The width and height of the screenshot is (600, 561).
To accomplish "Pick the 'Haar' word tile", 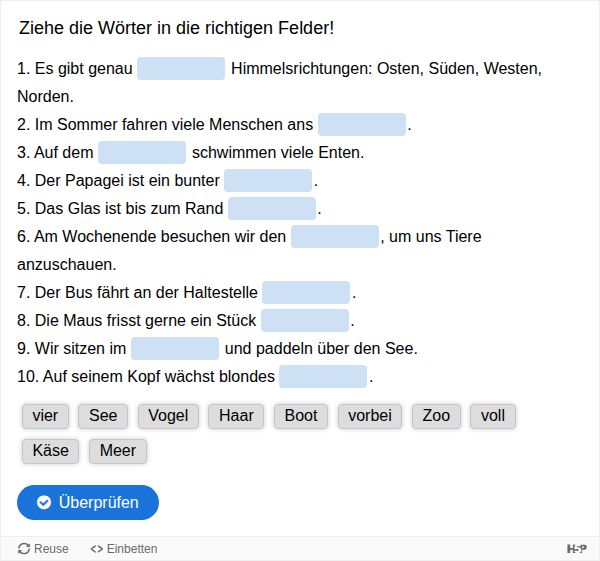I will [236, 416].
